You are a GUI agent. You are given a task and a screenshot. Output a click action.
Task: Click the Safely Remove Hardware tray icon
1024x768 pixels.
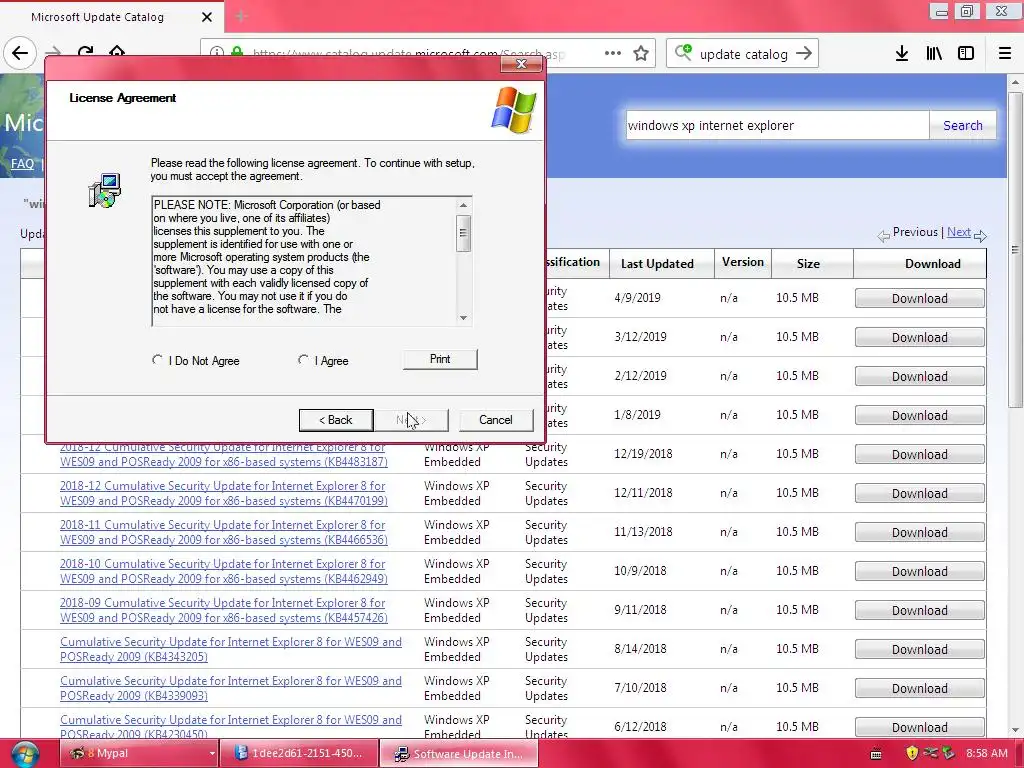point(948,753)
